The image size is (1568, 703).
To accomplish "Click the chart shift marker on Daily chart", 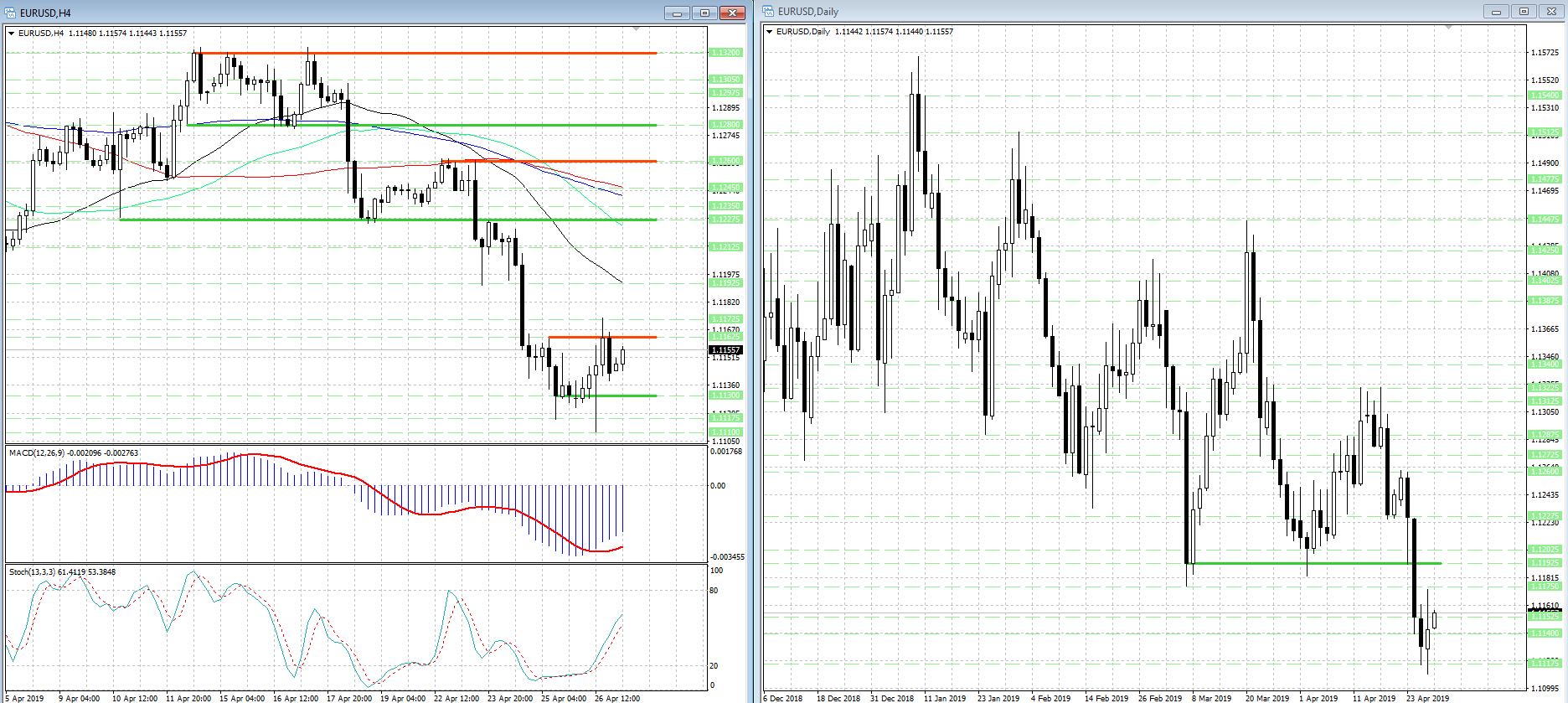I will coord(1448,28).
